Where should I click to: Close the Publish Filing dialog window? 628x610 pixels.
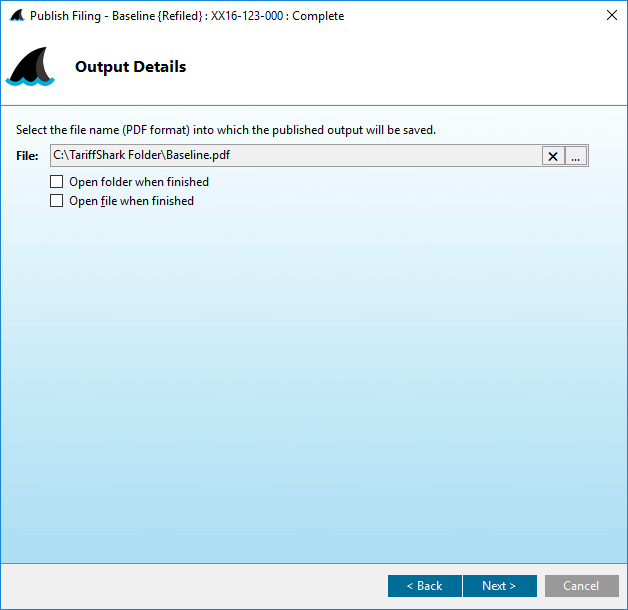coord(611,16)
